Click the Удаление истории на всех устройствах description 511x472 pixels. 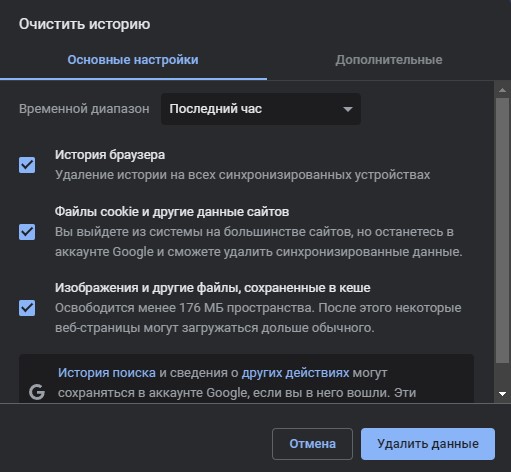pos(242,175)
